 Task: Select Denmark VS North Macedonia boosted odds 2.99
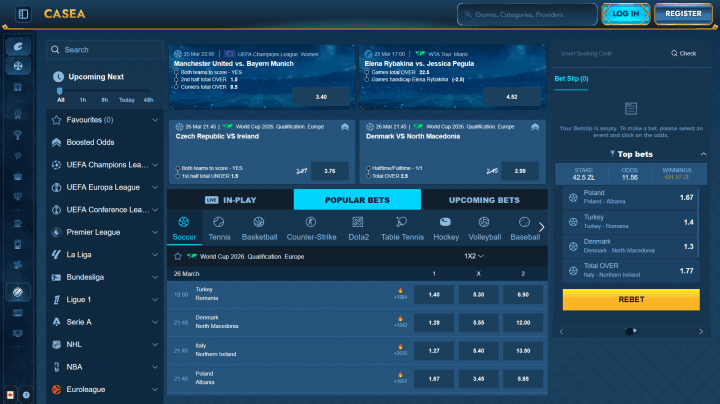[x=520, y=171]
